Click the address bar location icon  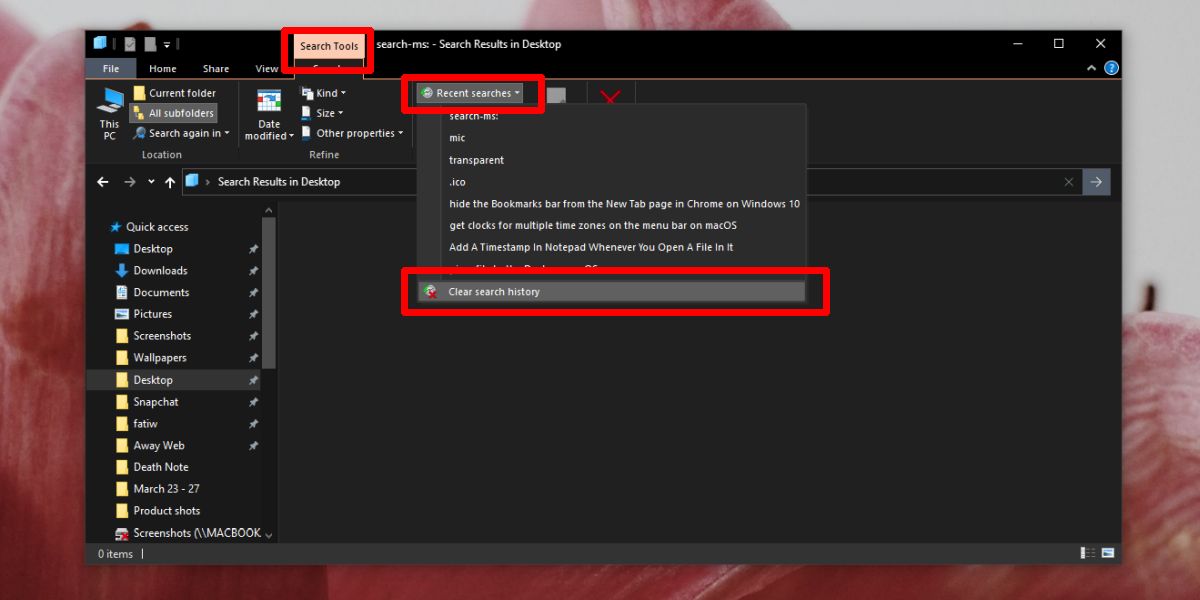click(x=192, y=181)
